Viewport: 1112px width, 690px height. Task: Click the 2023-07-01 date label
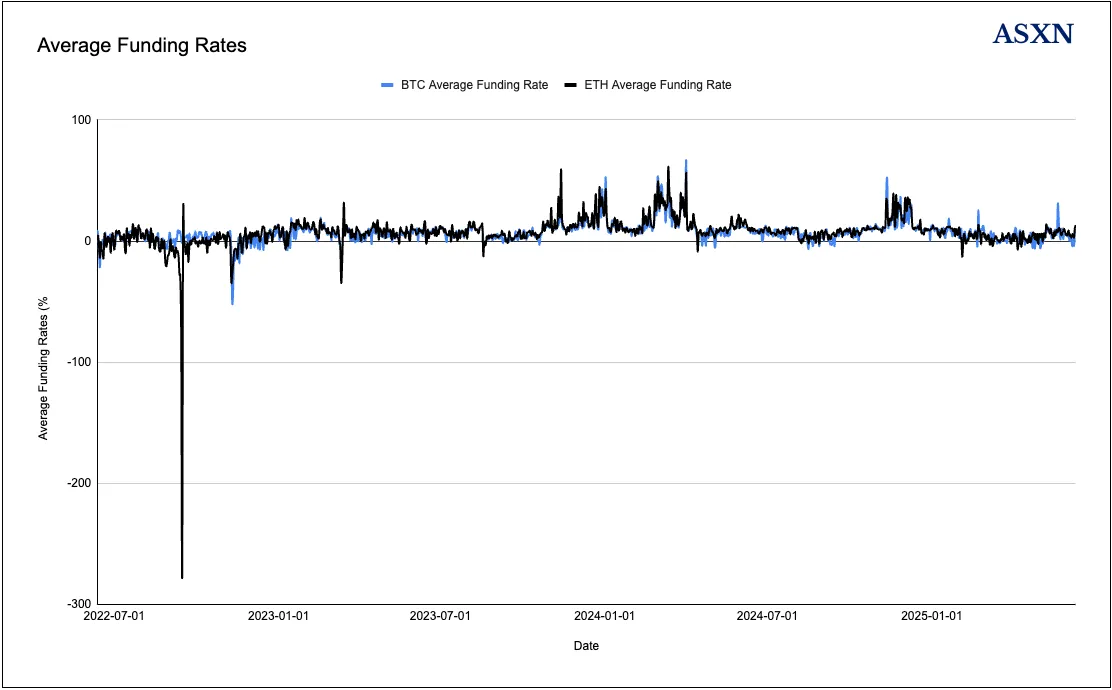(443, 617)
